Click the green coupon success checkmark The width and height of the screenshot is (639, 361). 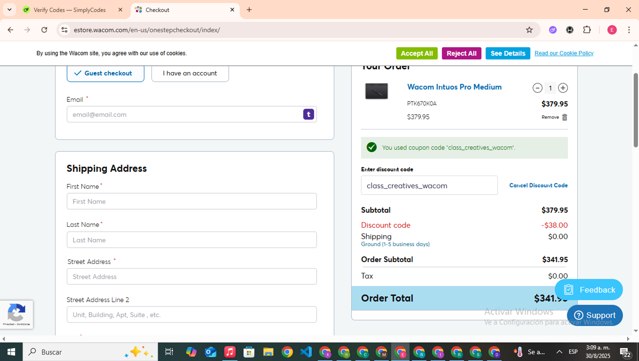tap(371, 147)
